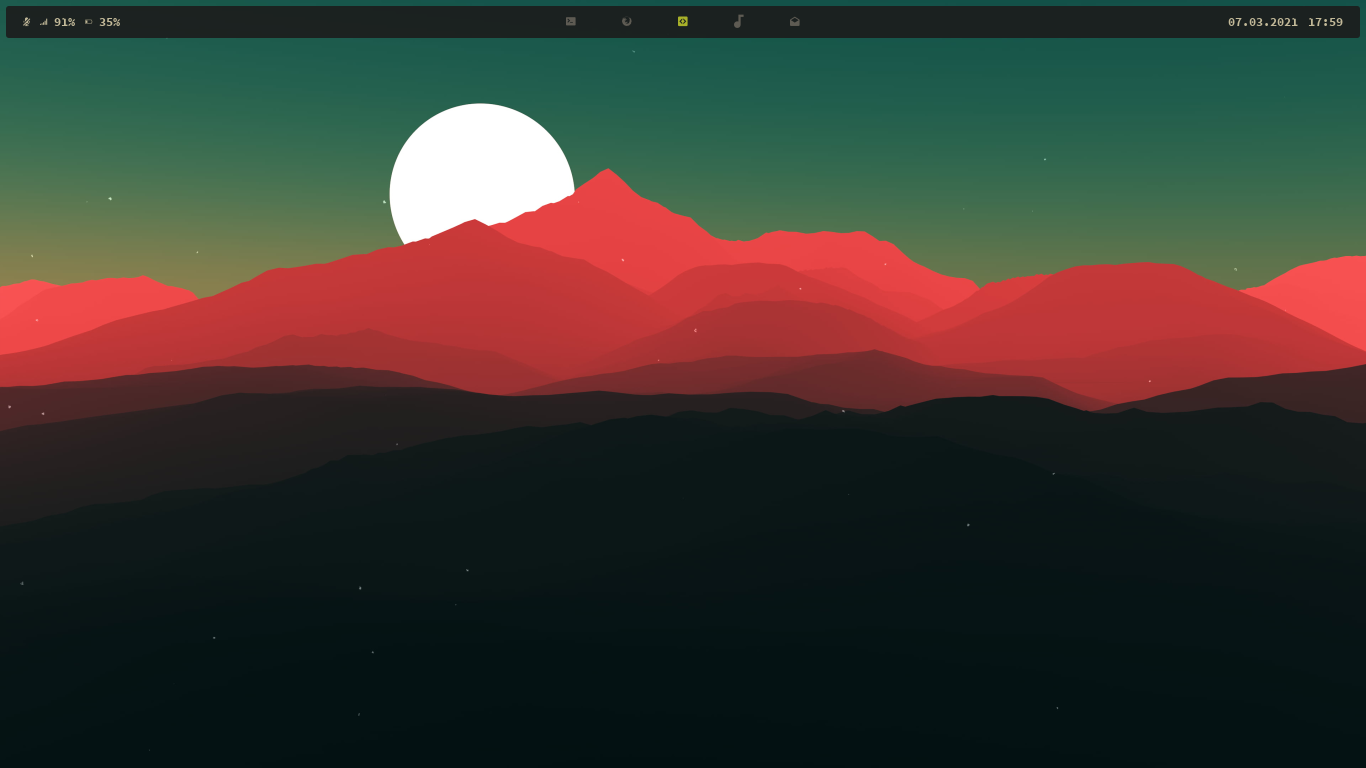Select the highlighted code workspace icon
The image size is (1366, 768).
click(683, 21)
